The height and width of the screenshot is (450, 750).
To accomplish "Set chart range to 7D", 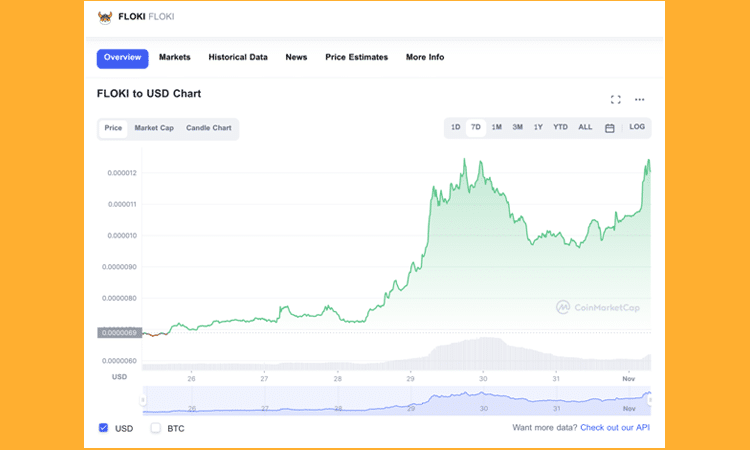I will (x=475, y=127).
